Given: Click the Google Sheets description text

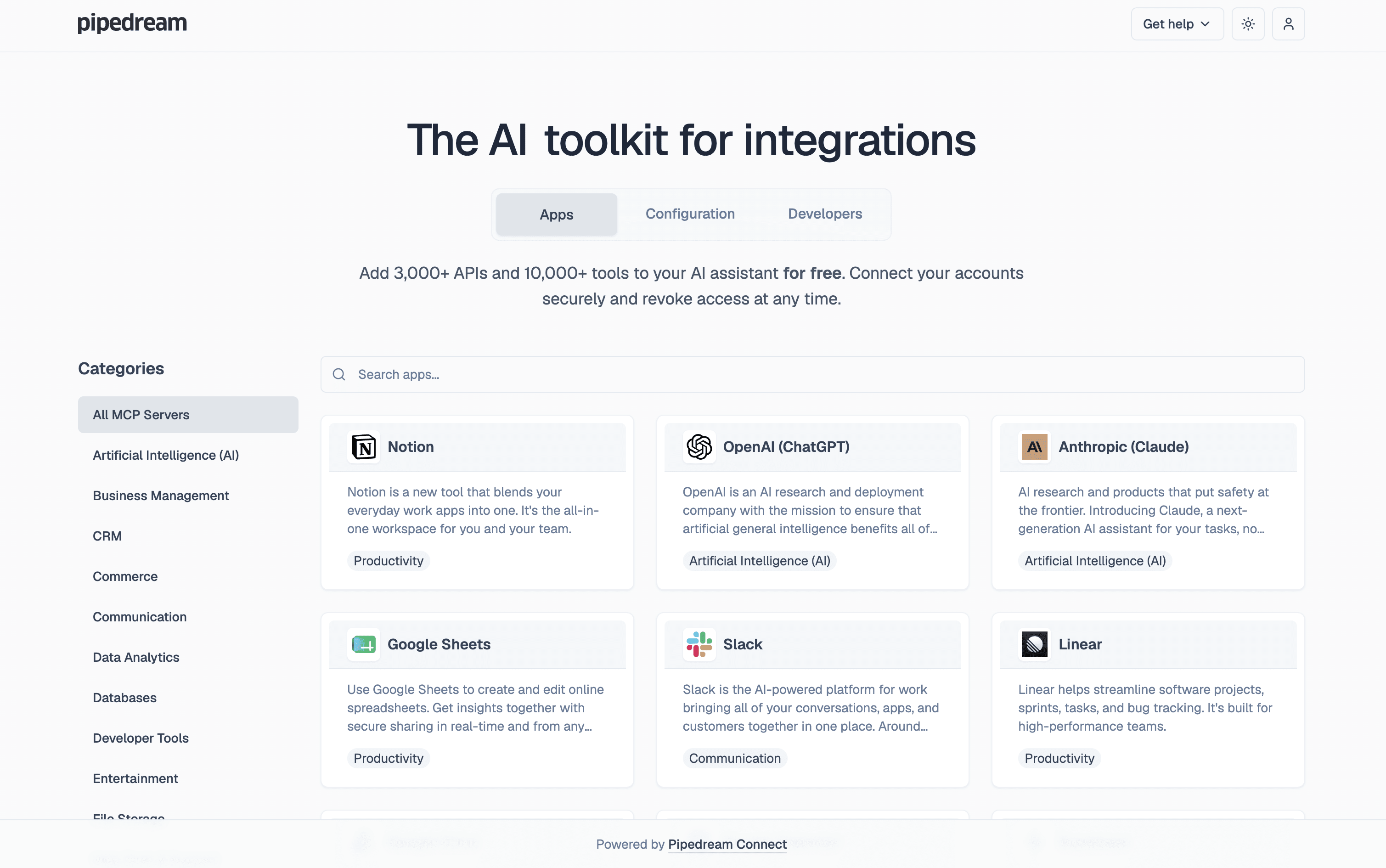Looking at the screenshot, I should click(475, 708).
